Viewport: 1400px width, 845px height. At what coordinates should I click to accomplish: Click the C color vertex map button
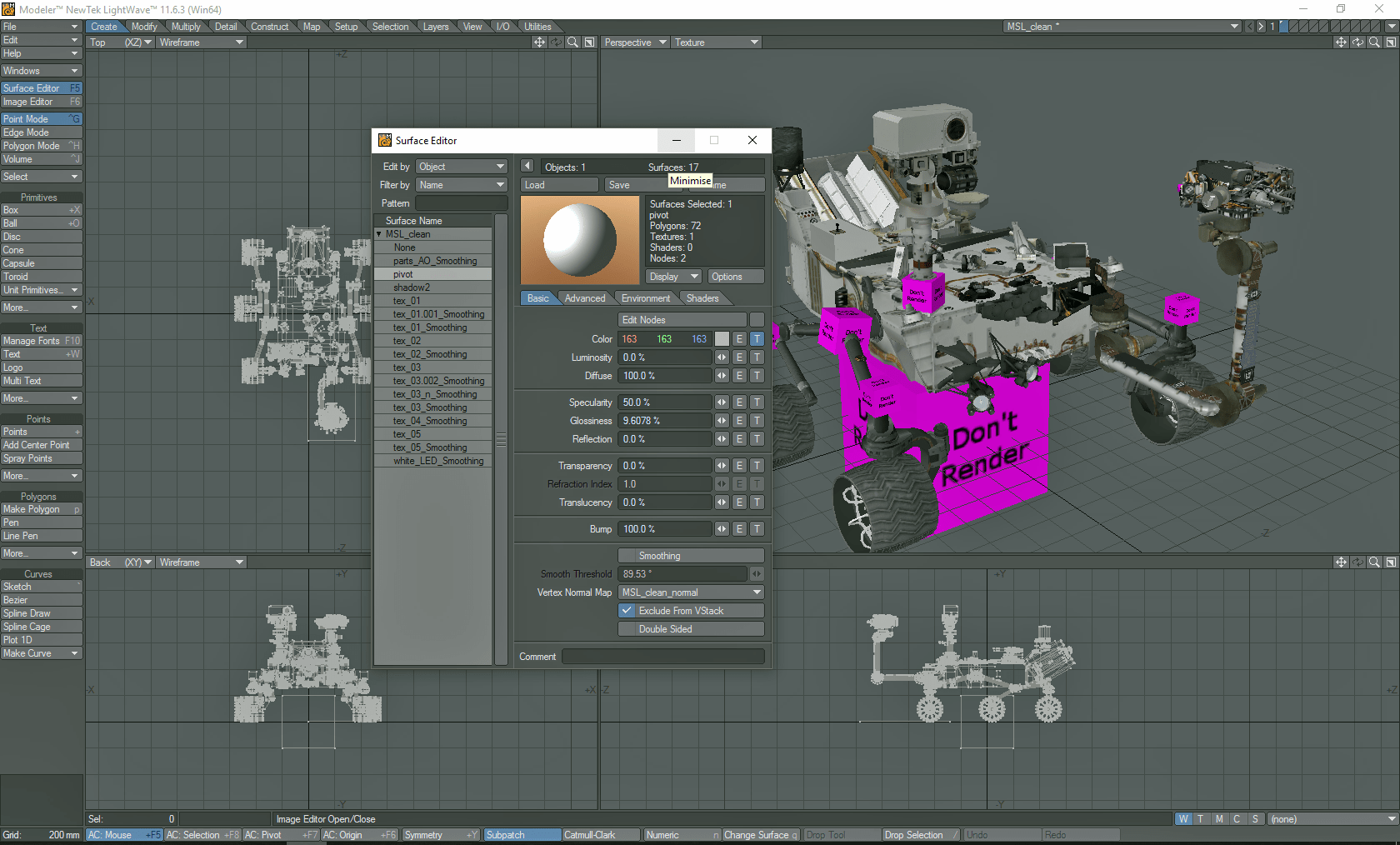(x=1237, y=819)
